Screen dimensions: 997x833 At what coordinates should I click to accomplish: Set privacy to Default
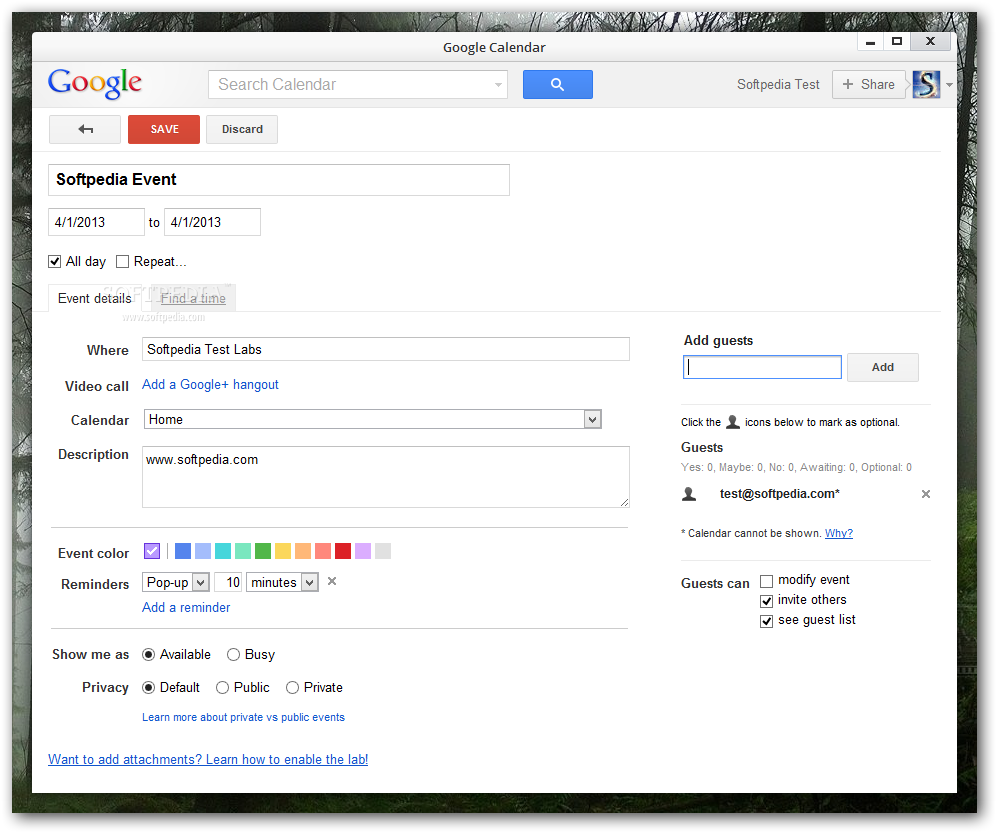pyautogui.click(x=148, y=687)
